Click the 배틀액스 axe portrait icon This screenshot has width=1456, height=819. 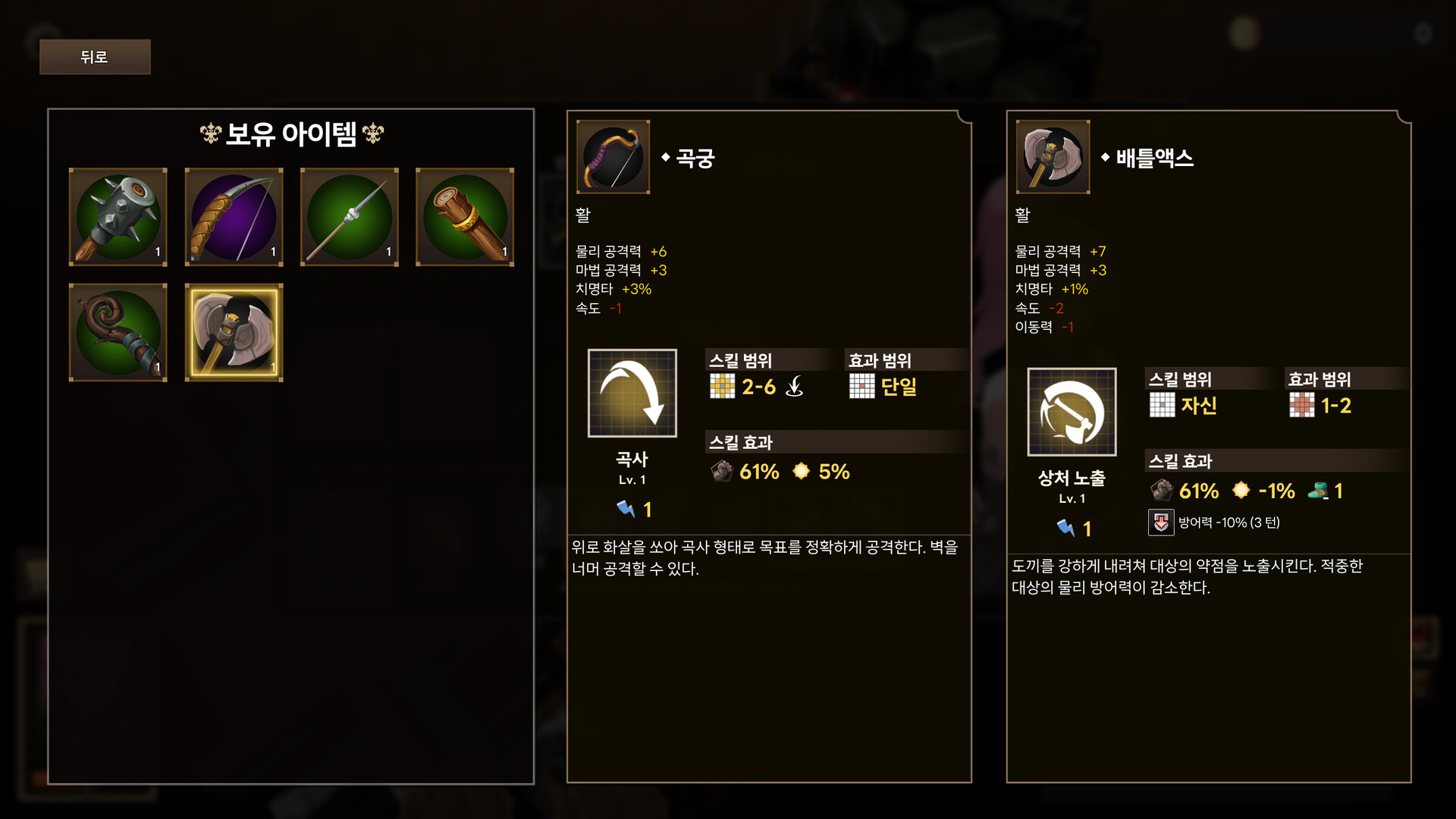pyautogui.click(x=1053, y=157)
